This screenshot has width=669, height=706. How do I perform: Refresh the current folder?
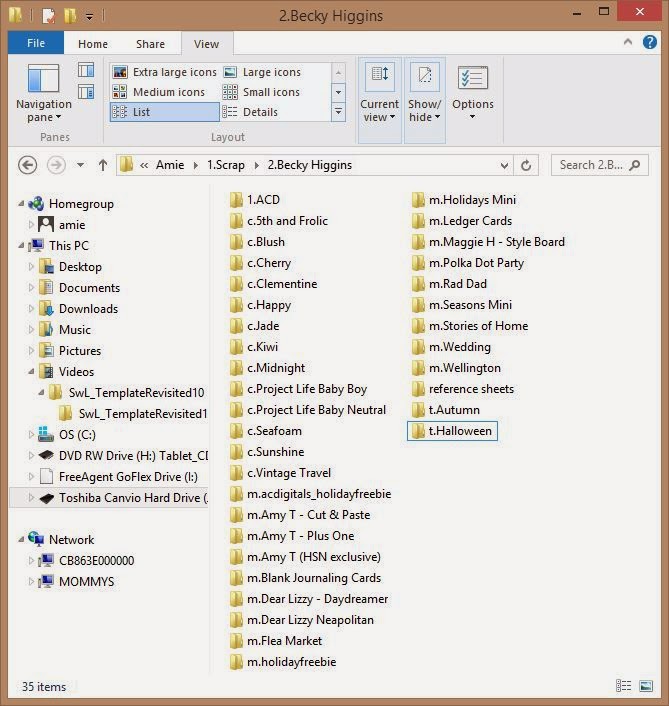(526, 165)
